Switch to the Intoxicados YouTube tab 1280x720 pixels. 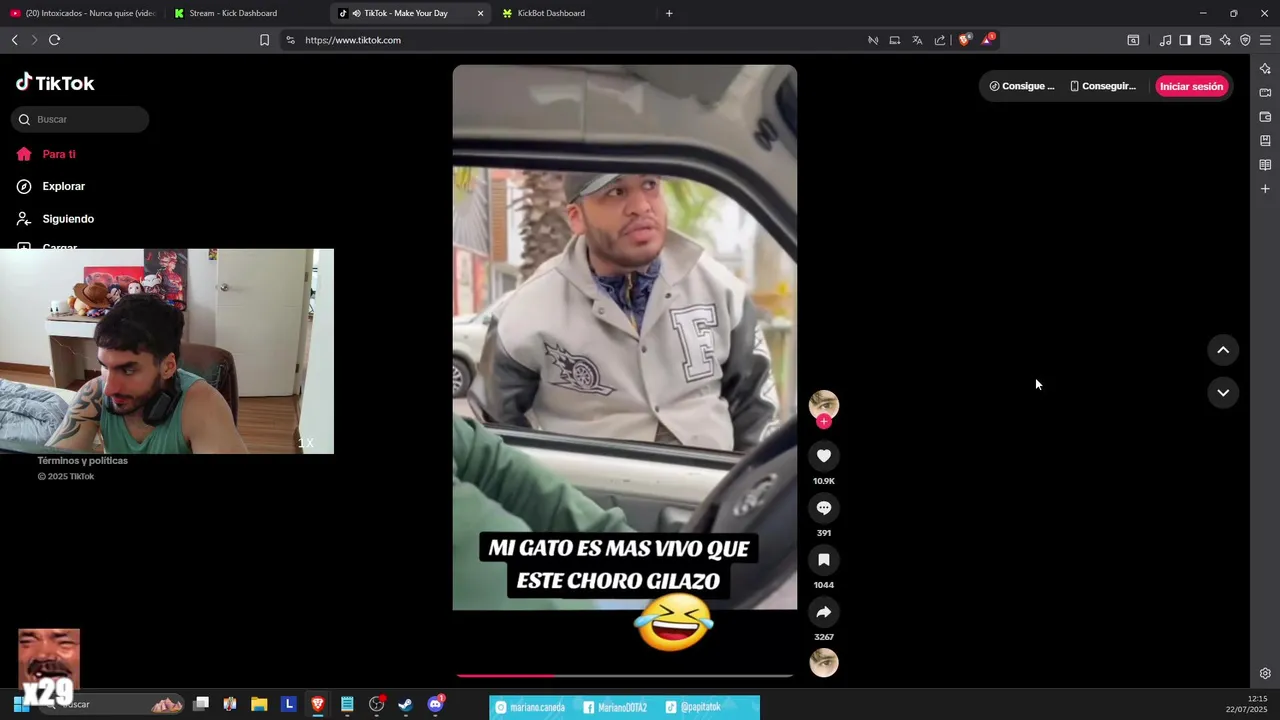coord(83,13)
